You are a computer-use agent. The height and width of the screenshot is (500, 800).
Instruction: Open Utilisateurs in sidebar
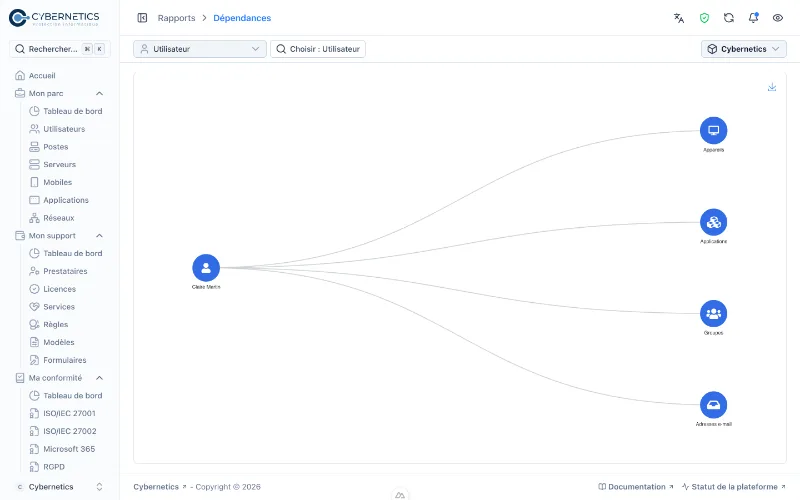click(x=64, y=129)
